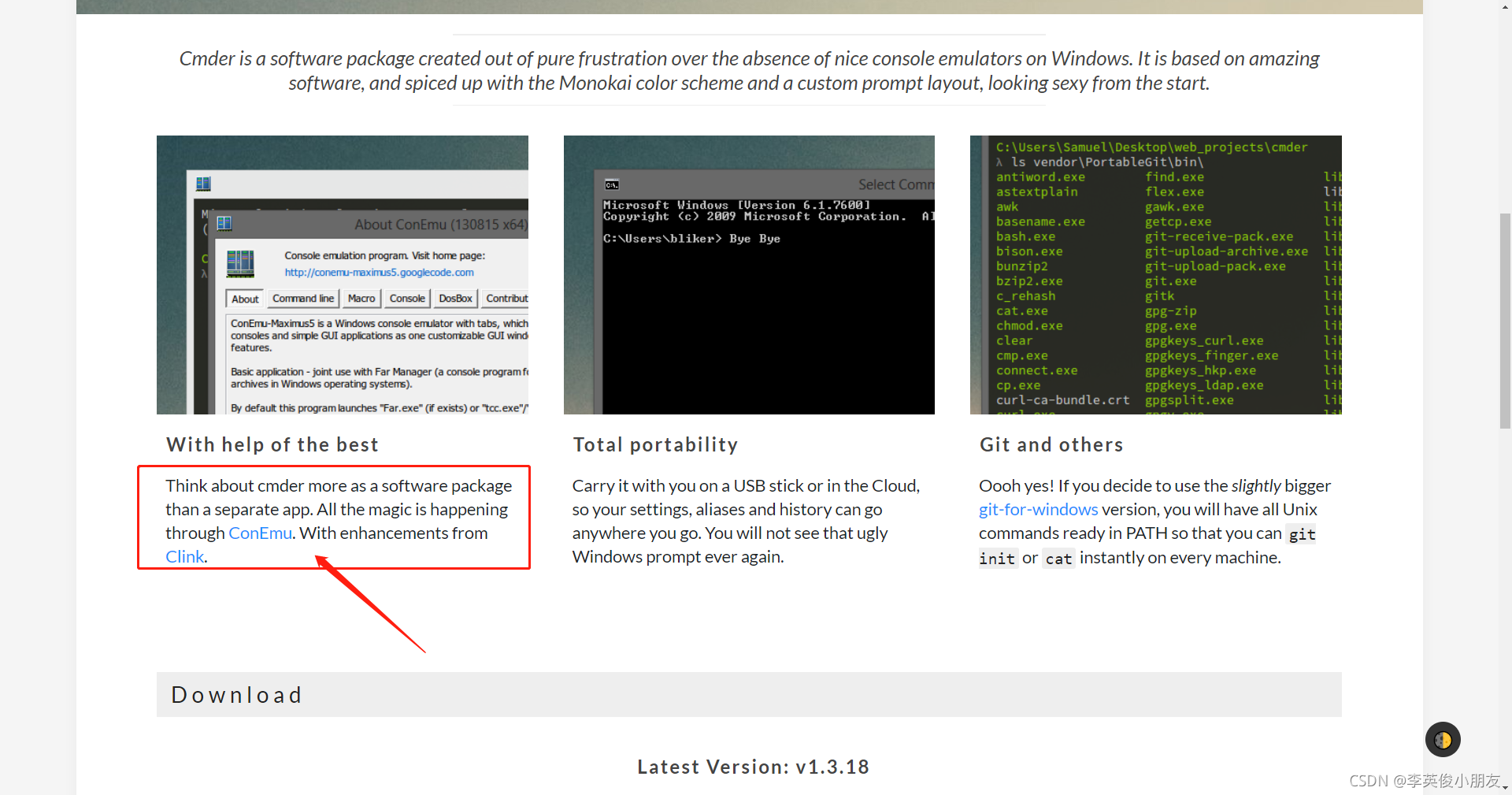Click the 'cat' inline code snippet
The width and height of the screenshot is (1512, 795).
tap(1058, 559)
